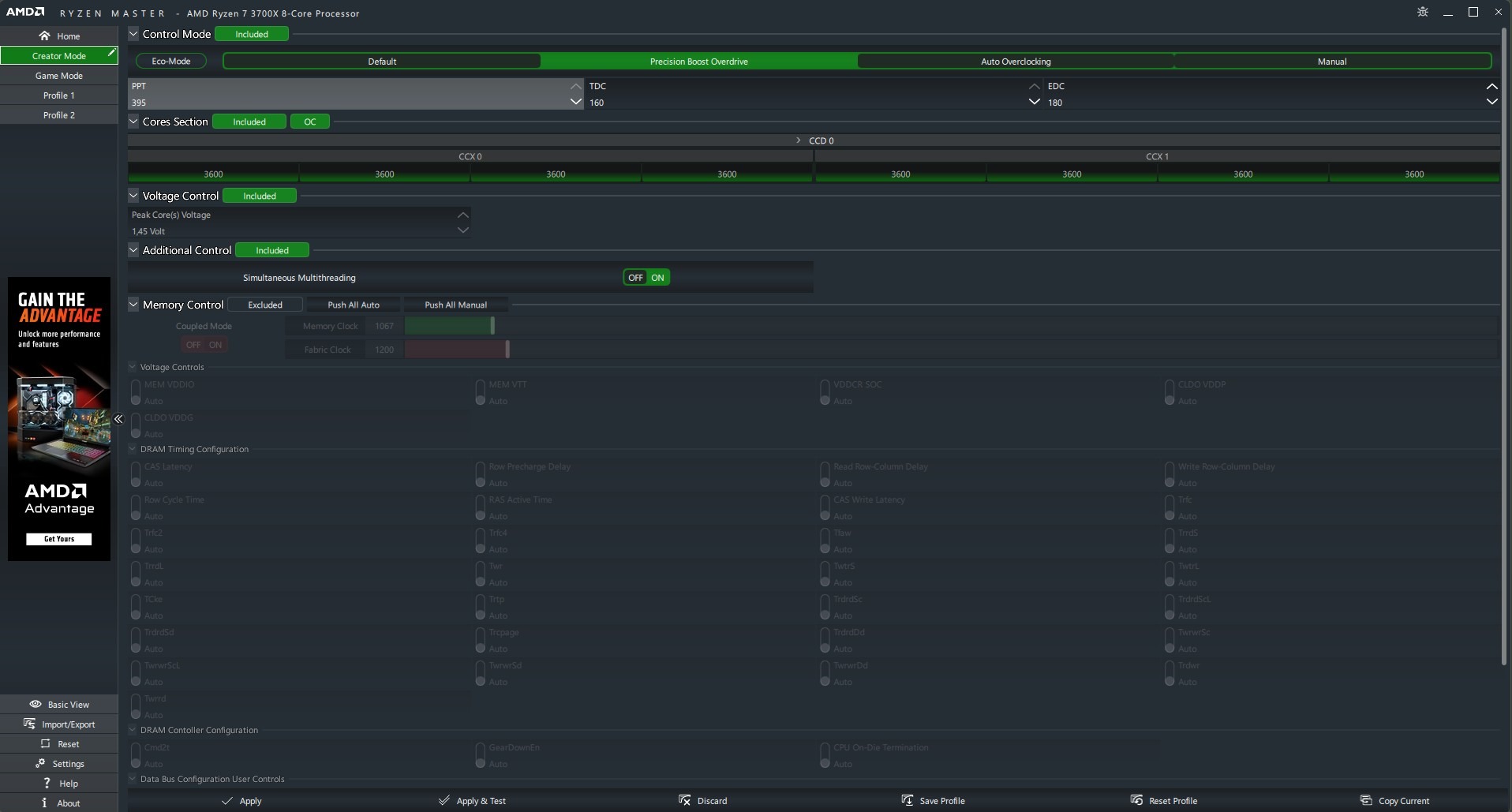The height and width of the screenshot is (812, 1512).
Task: Click the bug report icon in title bar
Action: (1423, 12)
